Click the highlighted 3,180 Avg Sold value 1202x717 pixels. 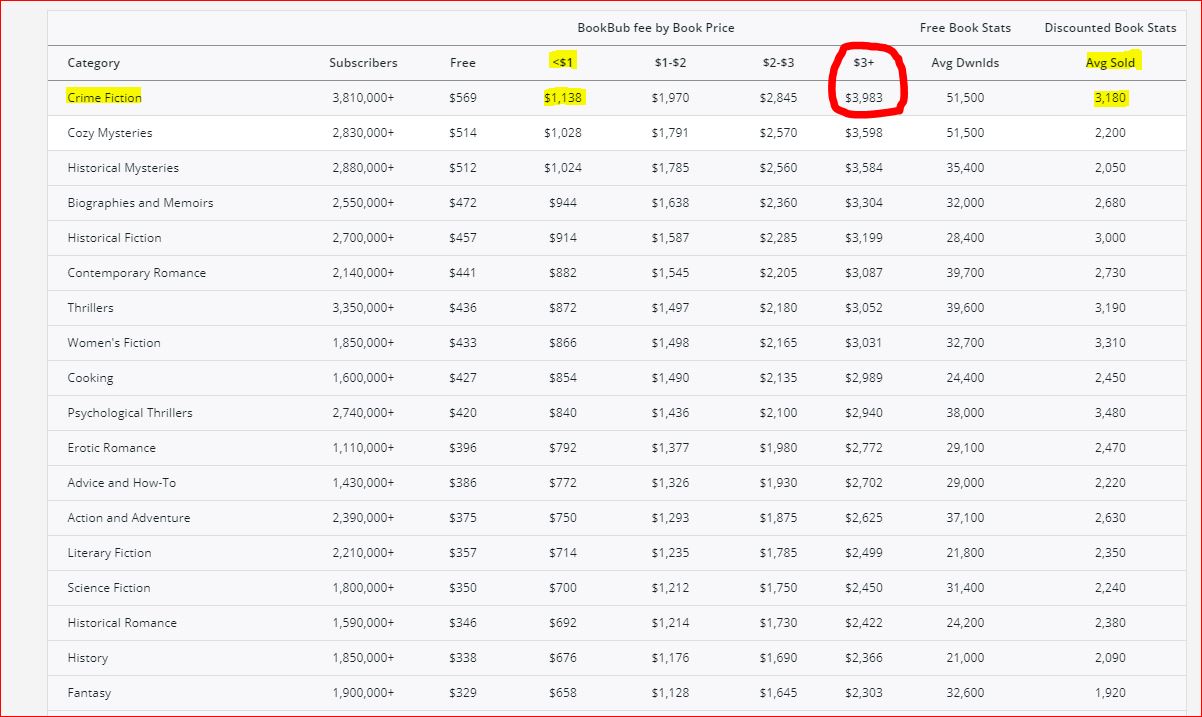[1110, 98]
